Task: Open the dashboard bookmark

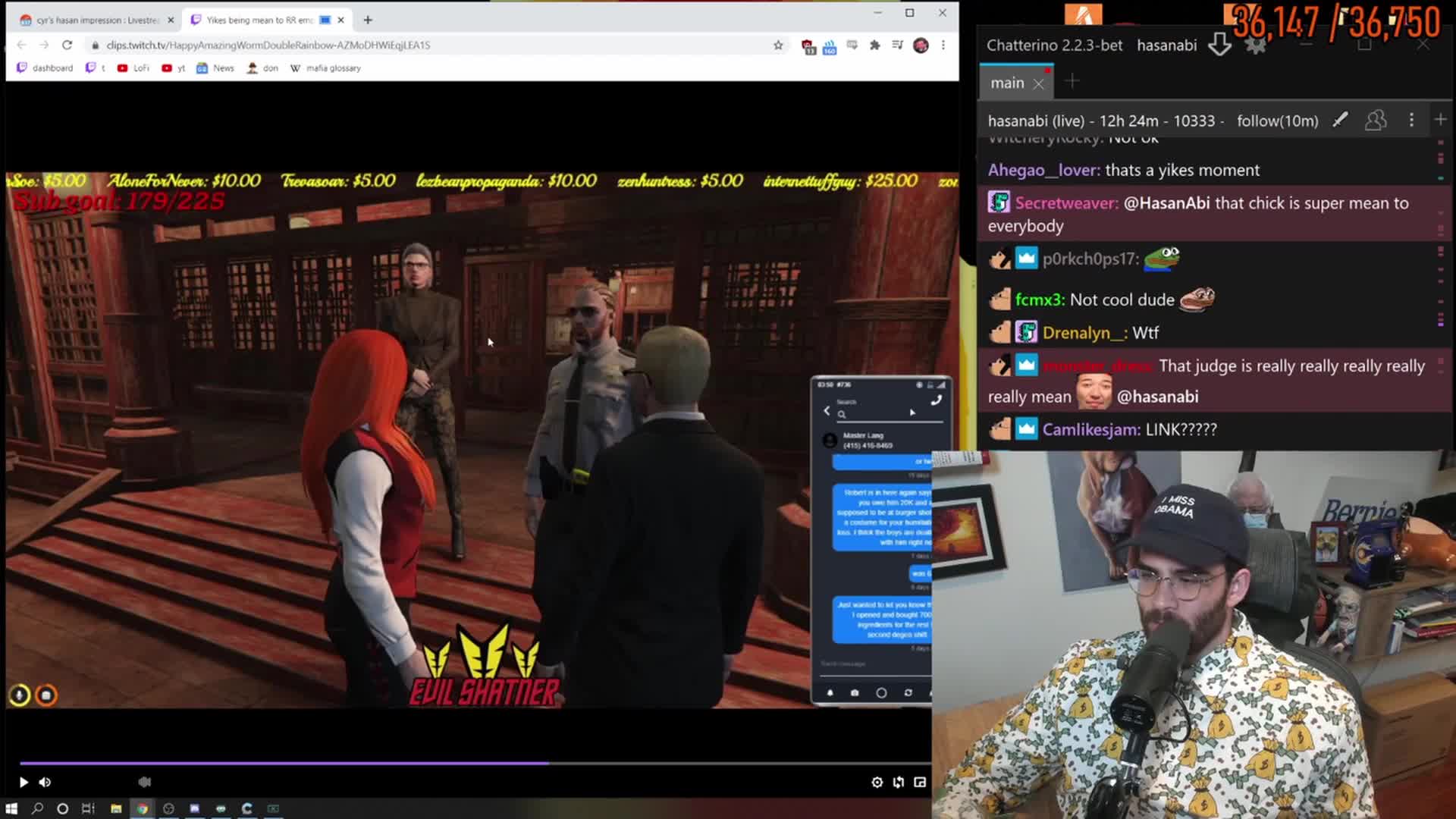Action: 45,68
